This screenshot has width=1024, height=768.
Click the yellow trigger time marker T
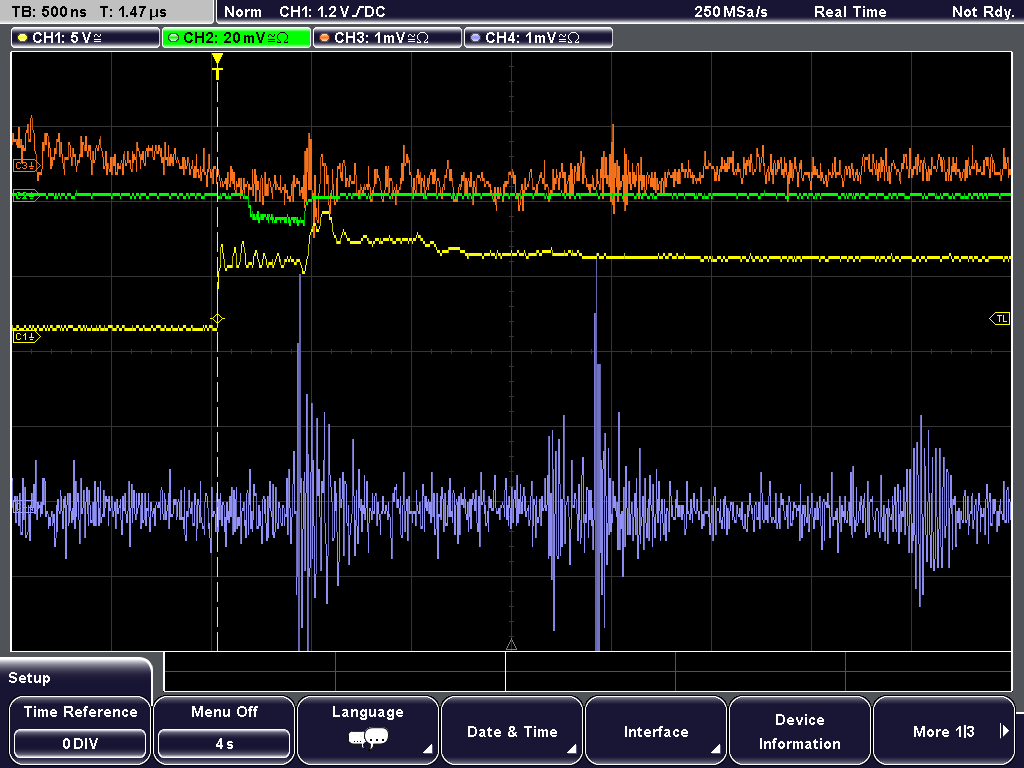(x=217, y=65)
